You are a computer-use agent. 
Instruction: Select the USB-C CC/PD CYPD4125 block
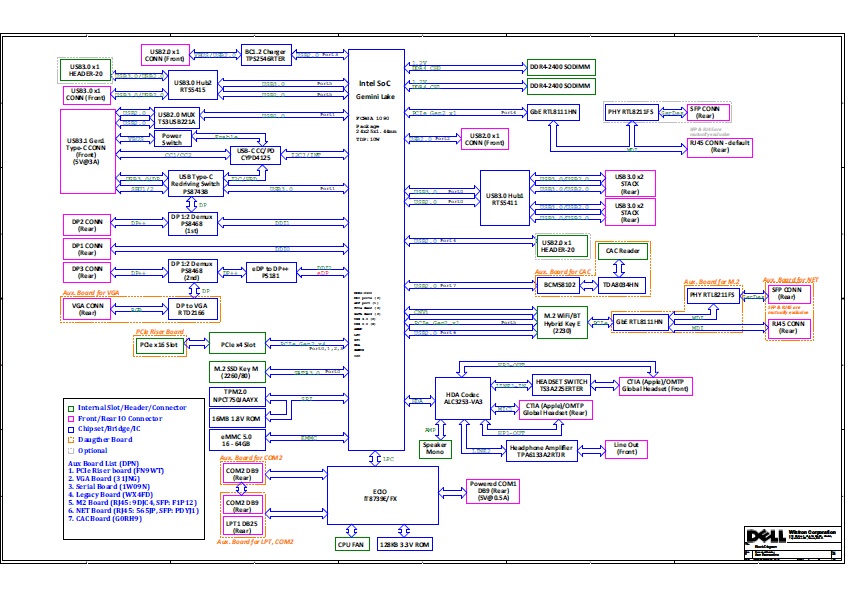(257, 154)
